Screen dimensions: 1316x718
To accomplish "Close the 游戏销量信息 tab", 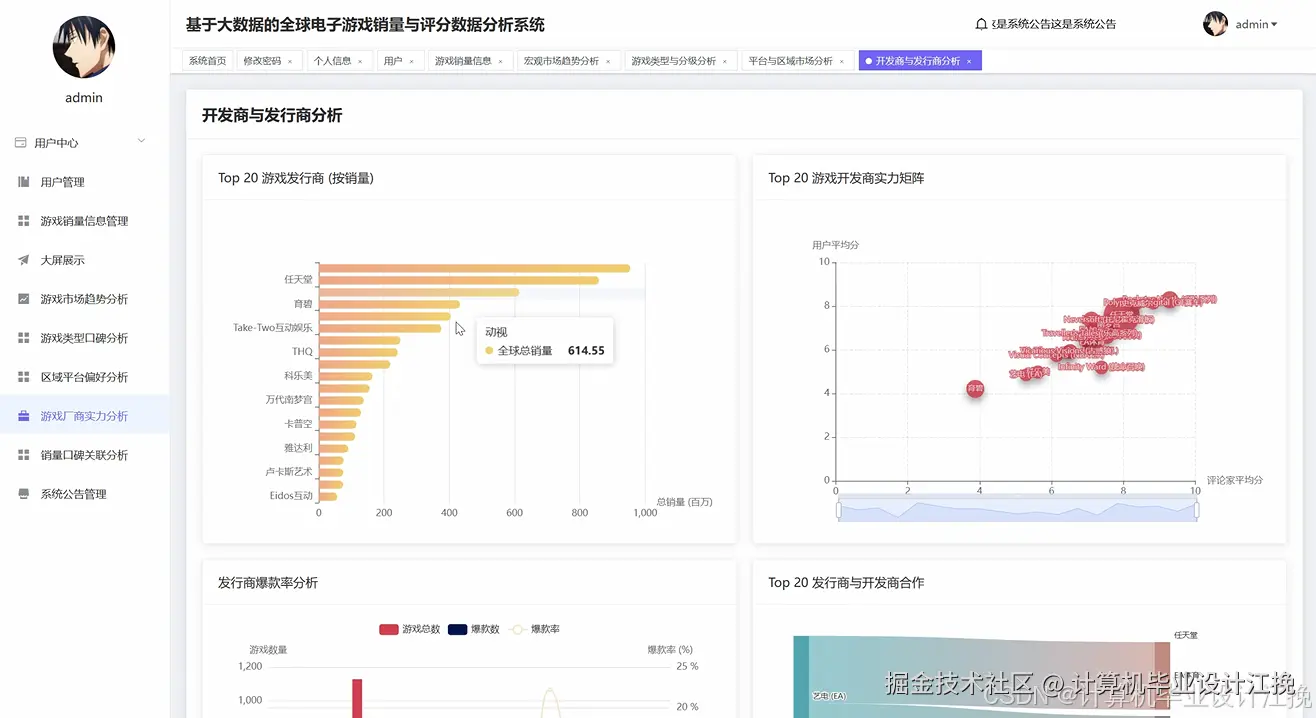I will click(500, 61).
